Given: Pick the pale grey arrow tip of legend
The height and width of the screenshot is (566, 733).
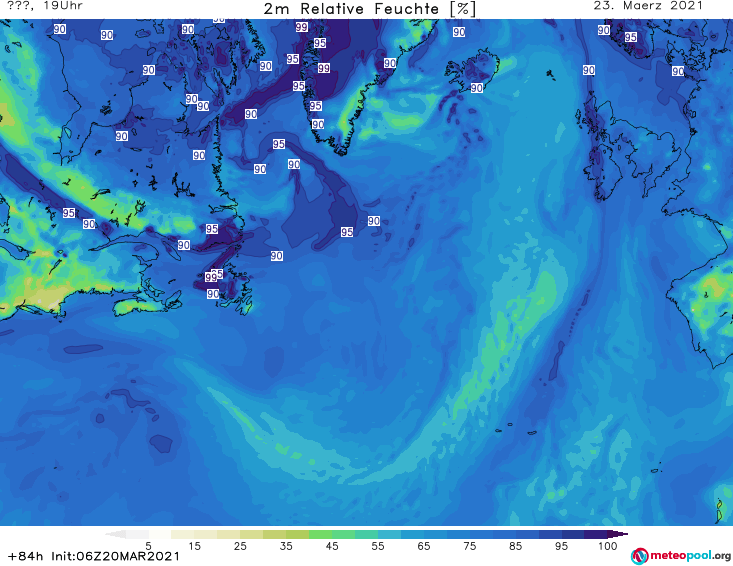Looking at the screenshot, I should (x=115, y=534).
